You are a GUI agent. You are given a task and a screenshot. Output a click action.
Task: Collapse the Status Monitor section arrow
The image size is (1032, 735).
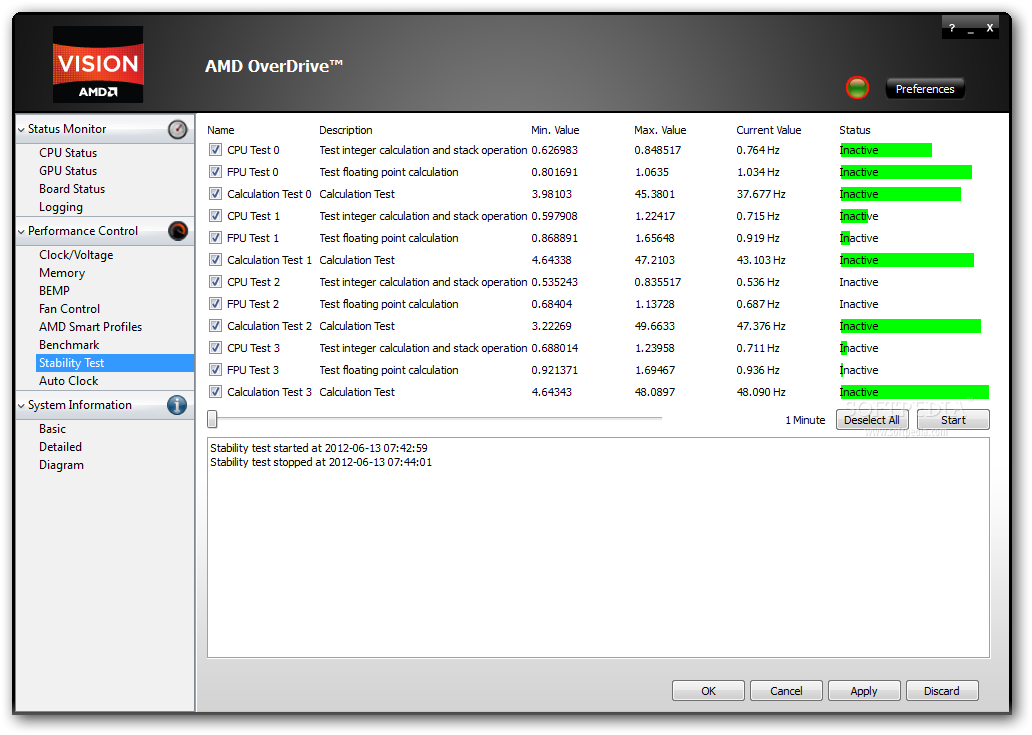21,130
